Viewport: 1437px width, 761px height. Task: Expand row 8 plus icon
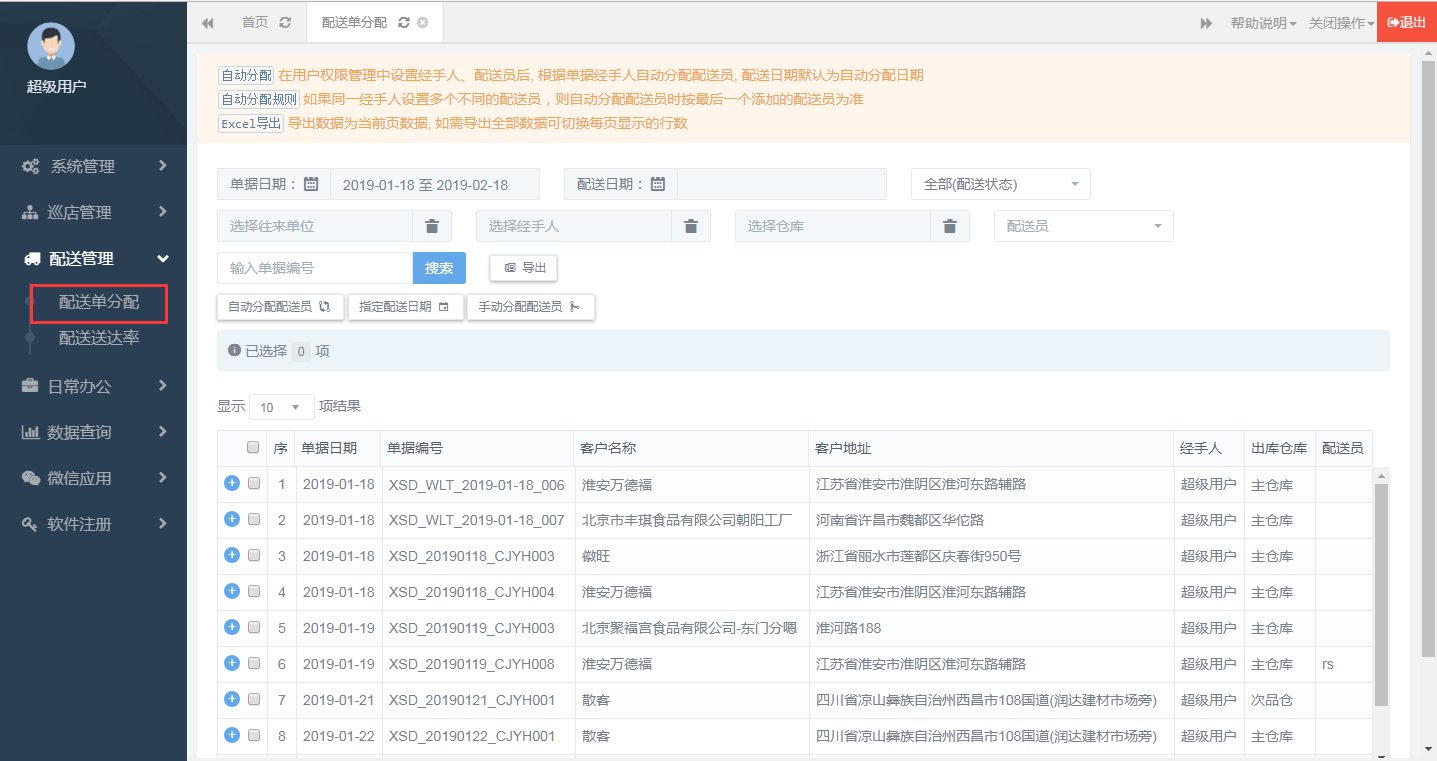click(x=232, y=735)
